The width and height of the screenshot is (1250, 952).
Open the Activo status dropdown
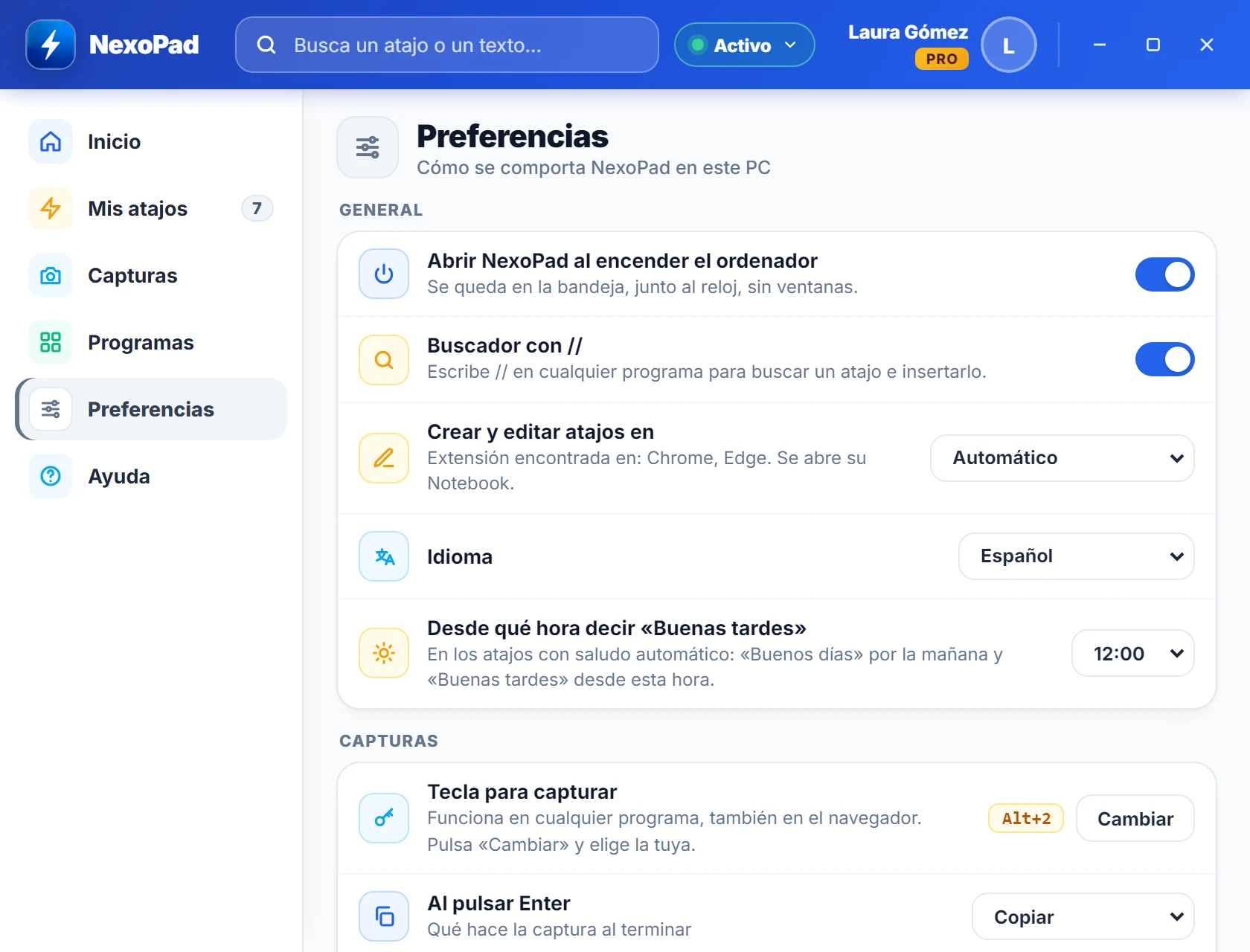click(744, 45)
